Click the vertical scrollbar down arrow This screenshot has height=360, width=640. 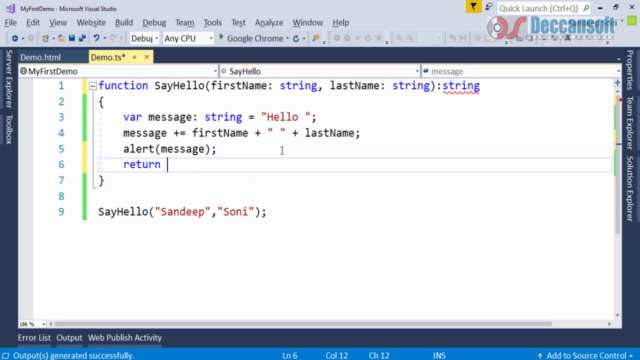pos(618,315)
